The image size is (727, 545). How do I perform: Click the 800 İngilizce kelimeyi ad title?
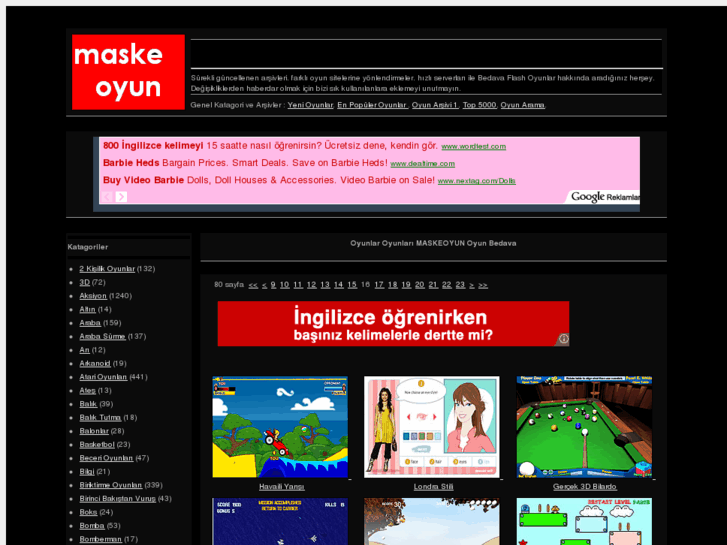click(x=153, y=146)
